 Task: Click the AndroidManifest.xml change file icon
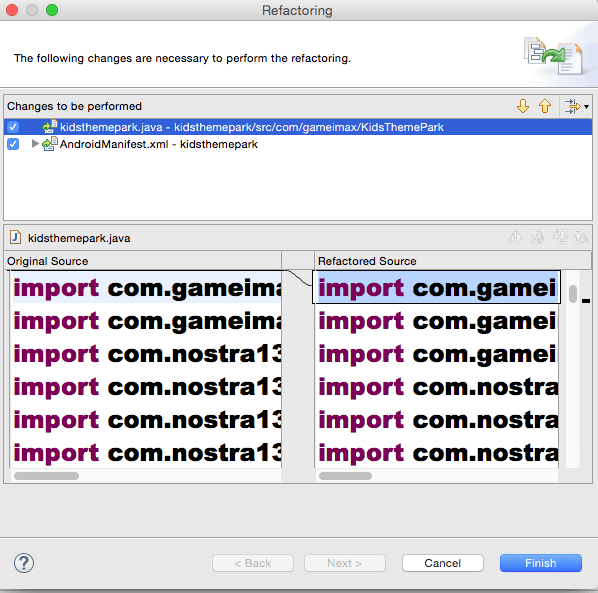click(50, 144)
